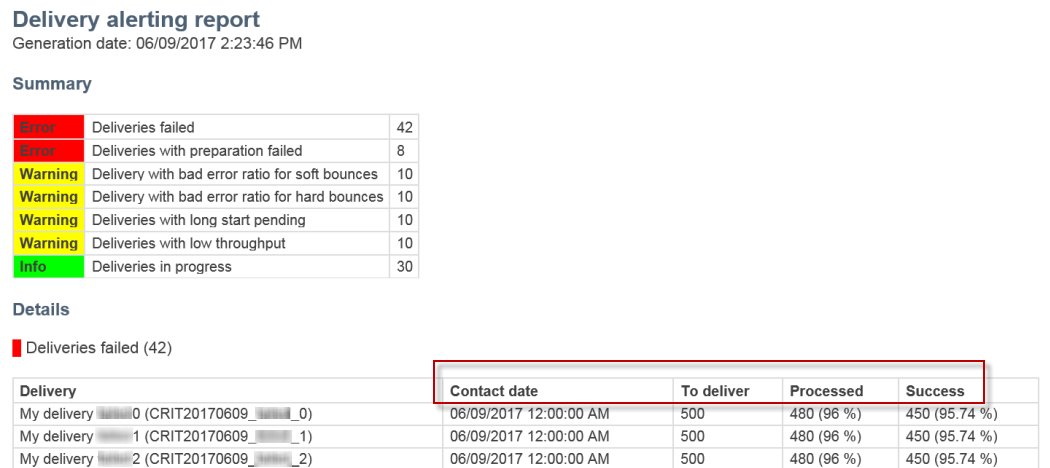Select Deliveries with preparation failed row
1050x468 pixels.
tap(197, 151)
